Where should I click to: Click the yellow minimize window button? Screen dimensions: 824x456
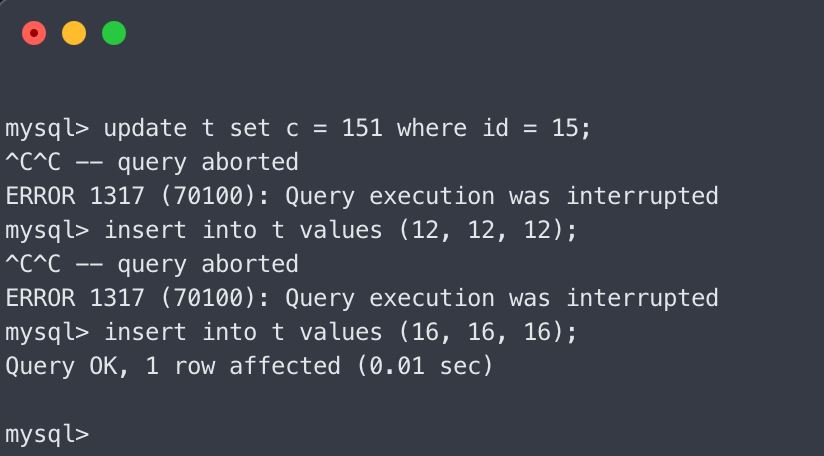pyautogui.click(x=74, y=33)
